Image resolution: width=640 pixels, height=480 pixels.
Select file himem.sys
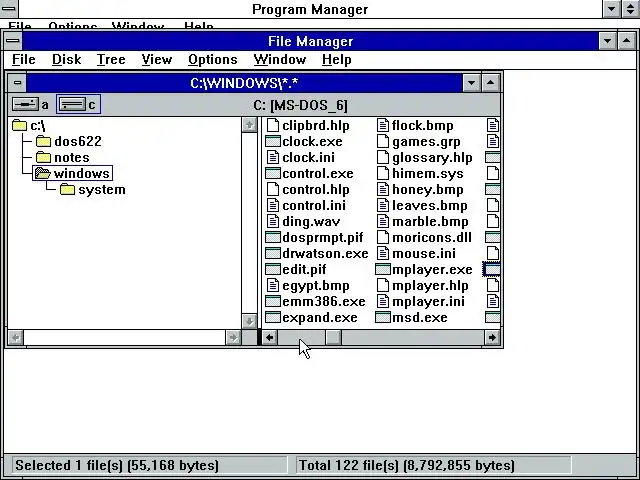[x=427, y=173]
